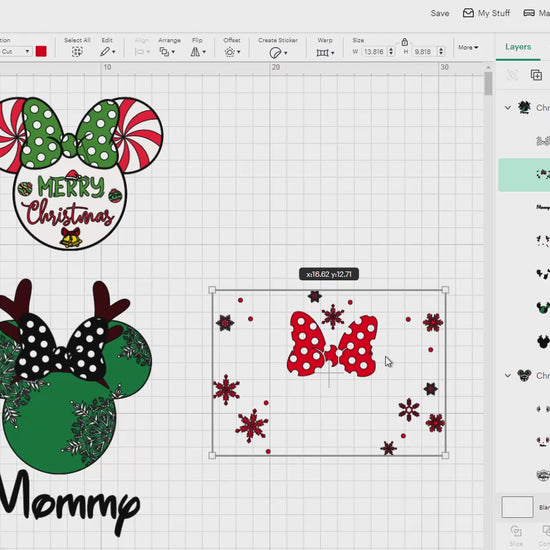Open the Operation Cut dropdown
This screenshot has width=550, height=550.
tap(15, 52)
